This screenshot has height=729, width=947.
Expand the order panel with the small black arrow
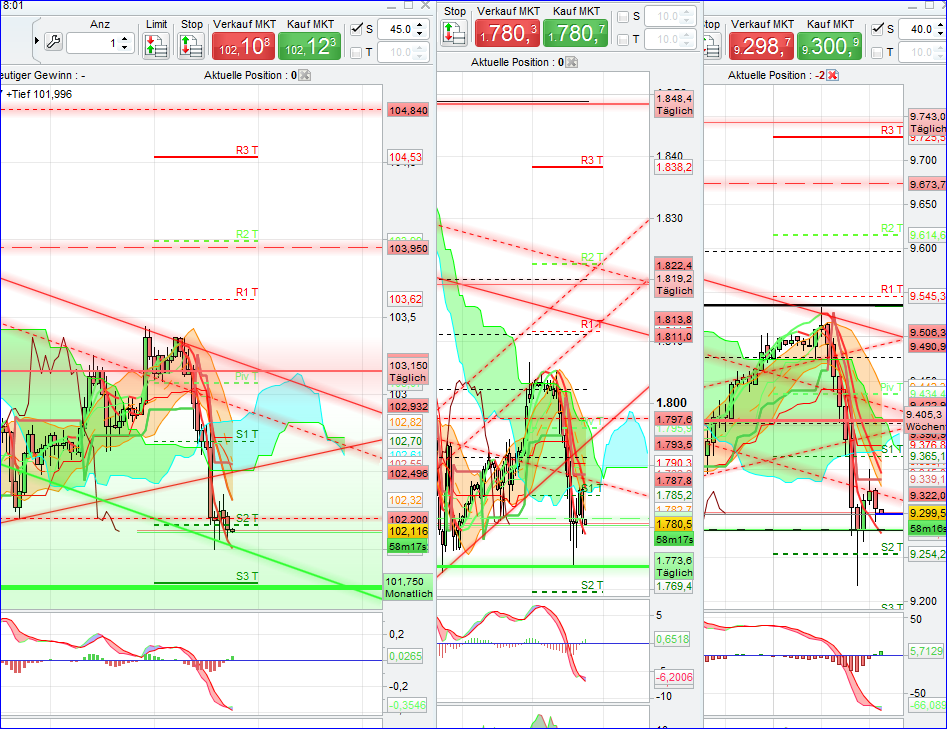[x=38, y=40]
